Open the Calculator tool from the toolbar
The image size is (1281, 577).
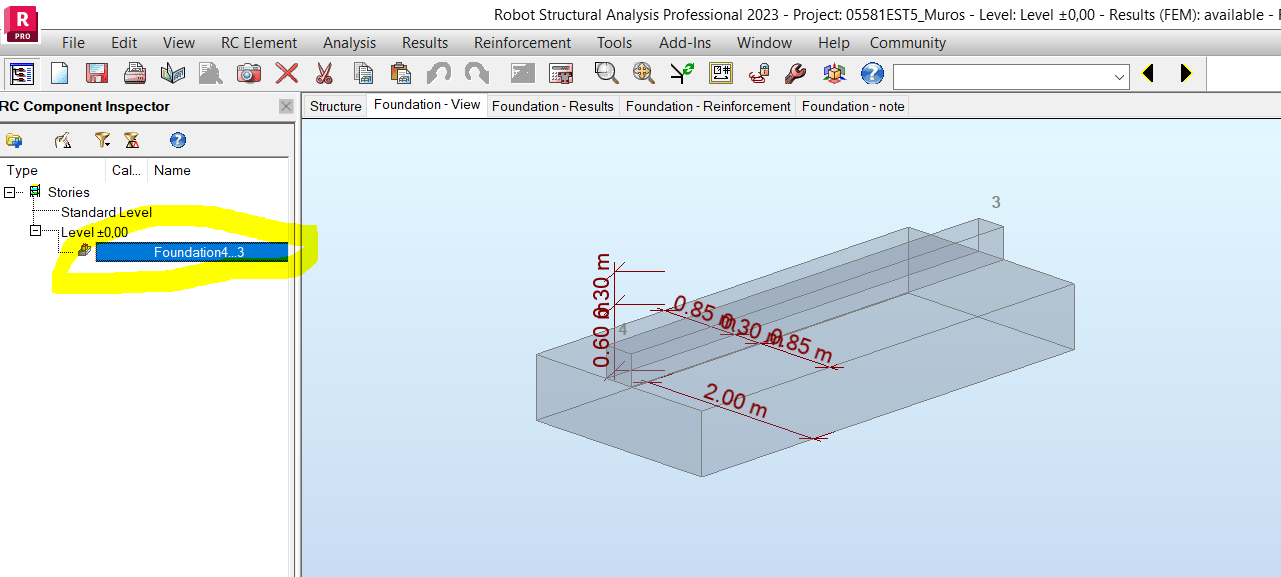click(x=560, y=73)
